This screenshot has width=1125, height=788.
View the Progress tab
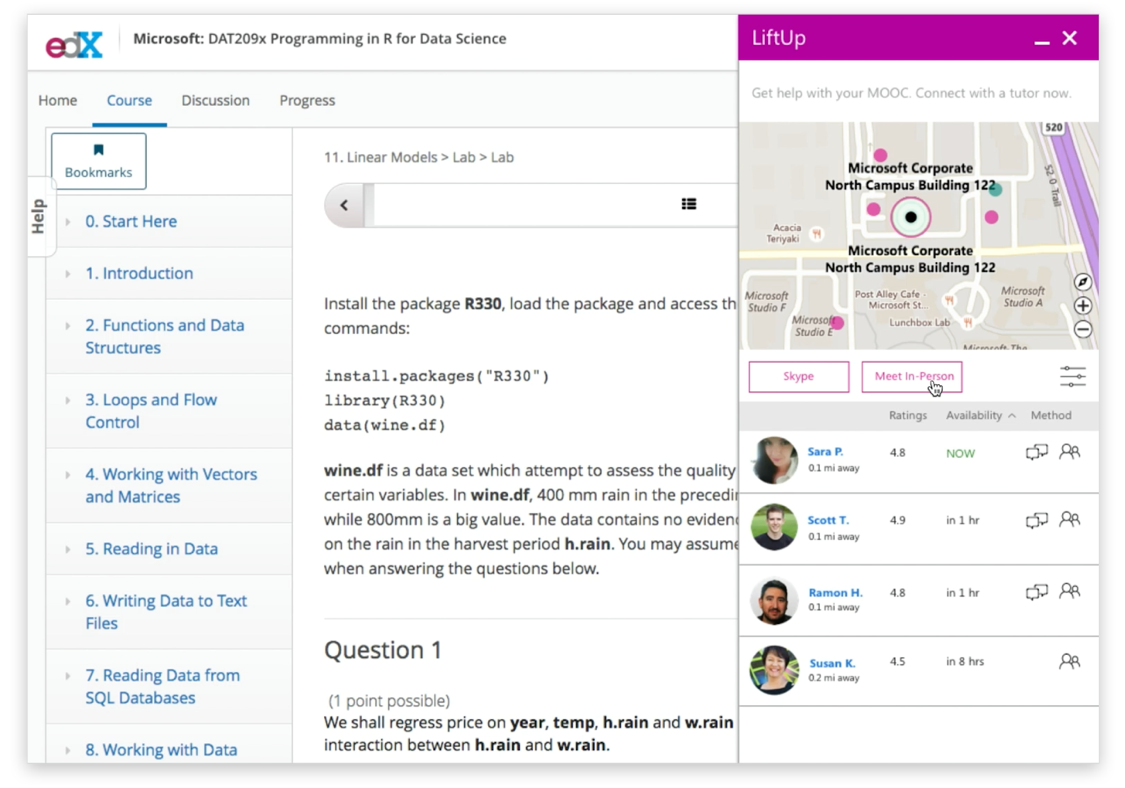click(x=307, y=100)
